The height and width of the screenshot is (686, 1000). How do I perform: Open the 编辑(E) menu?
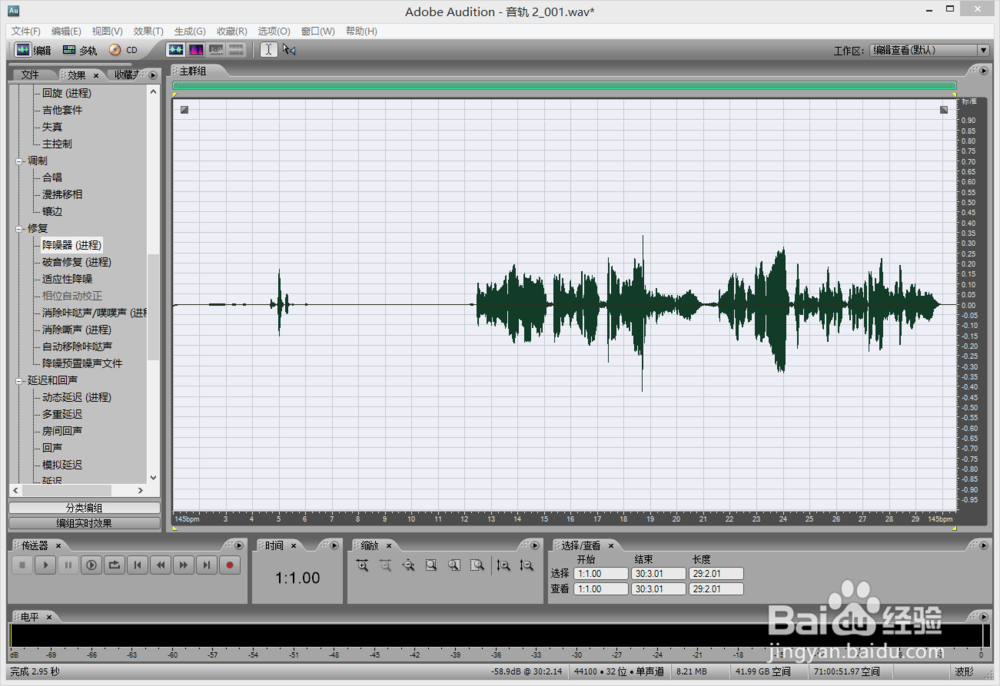point(66,31)
